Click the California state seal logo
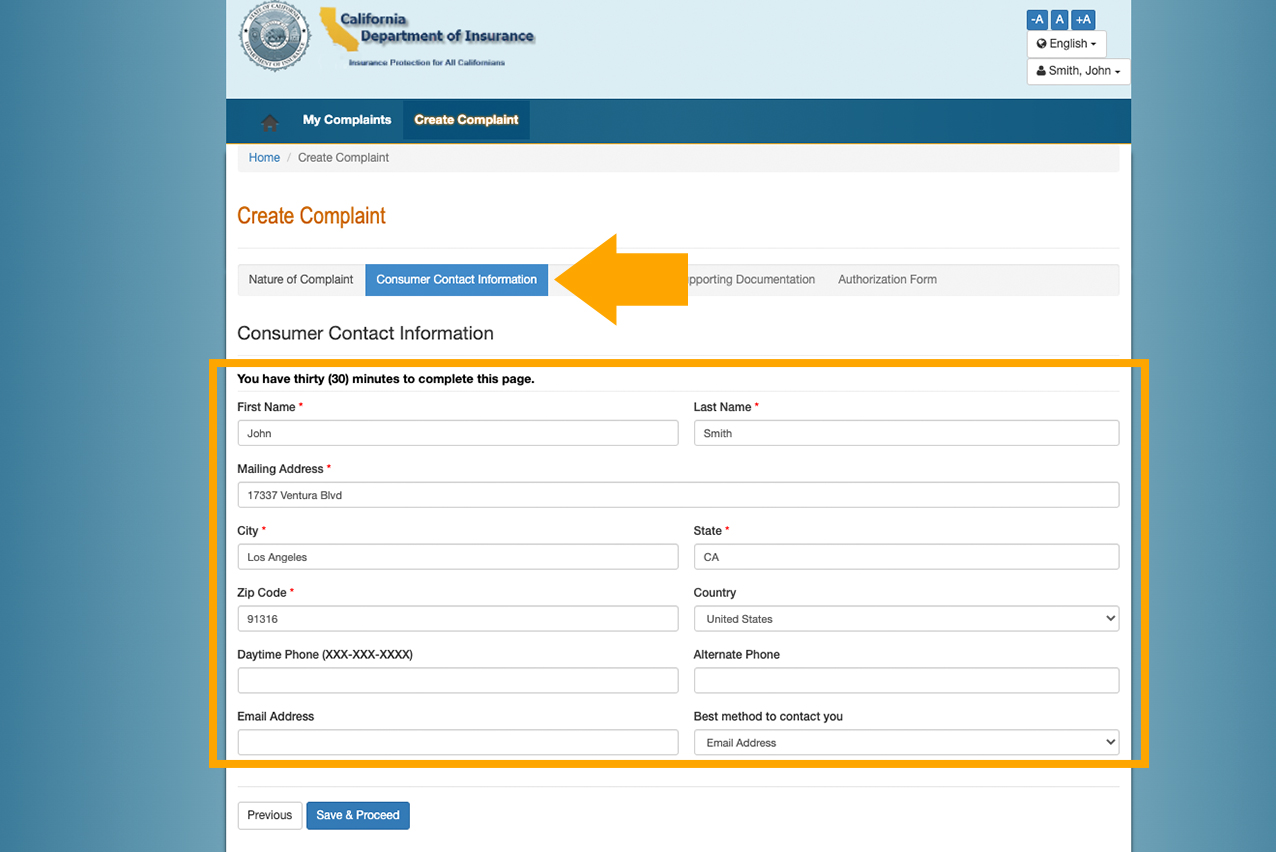This screenshot has height=852, width=1276. pos(275,37)
